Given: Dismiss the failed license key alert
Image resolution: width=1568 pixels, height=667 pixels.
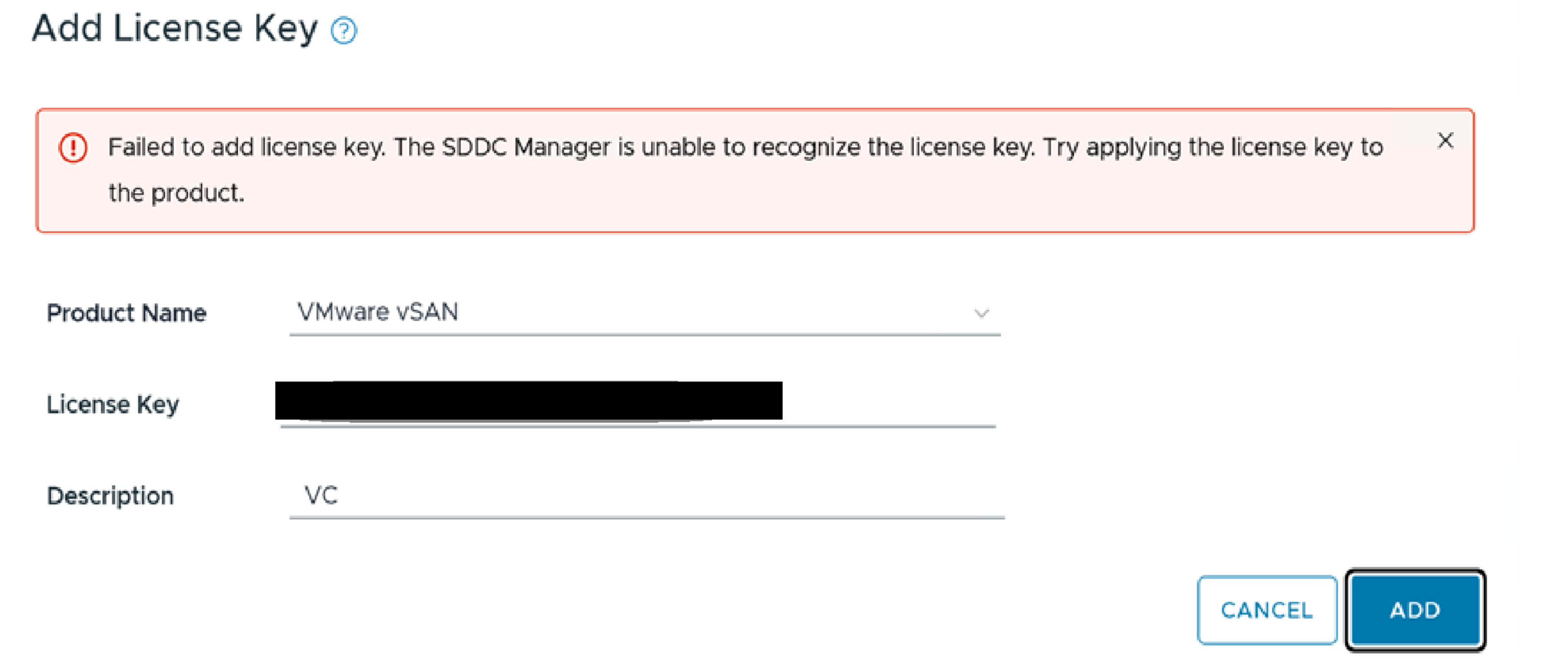Looking at the screenshot, I should point(1445,141).
